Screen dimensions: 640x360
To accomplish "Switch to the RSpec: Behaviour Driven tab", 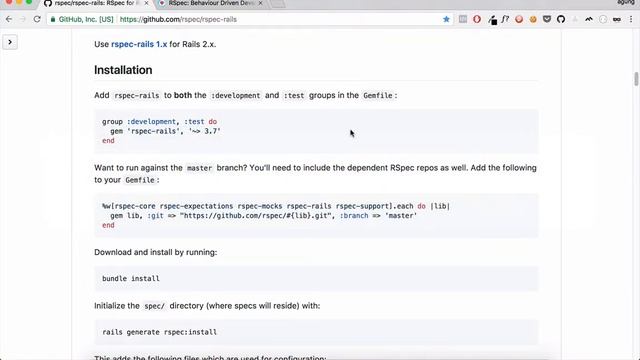I will [x=211, y=3].
